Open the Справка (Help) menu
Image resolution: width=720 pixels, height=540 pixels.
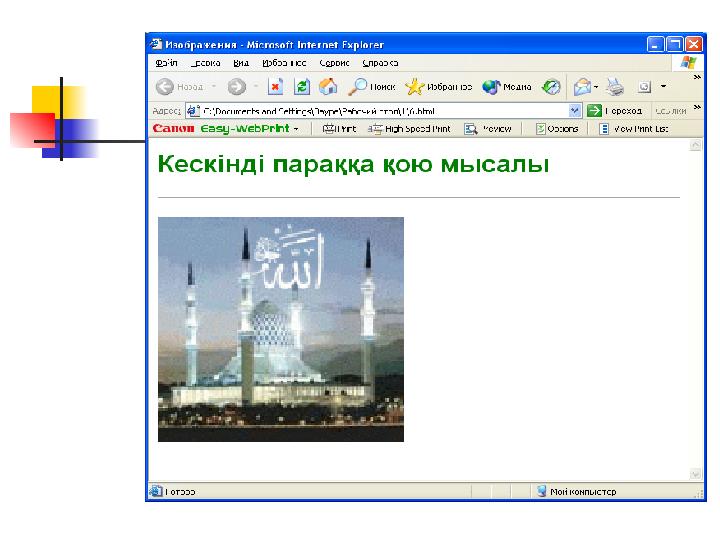380,63
